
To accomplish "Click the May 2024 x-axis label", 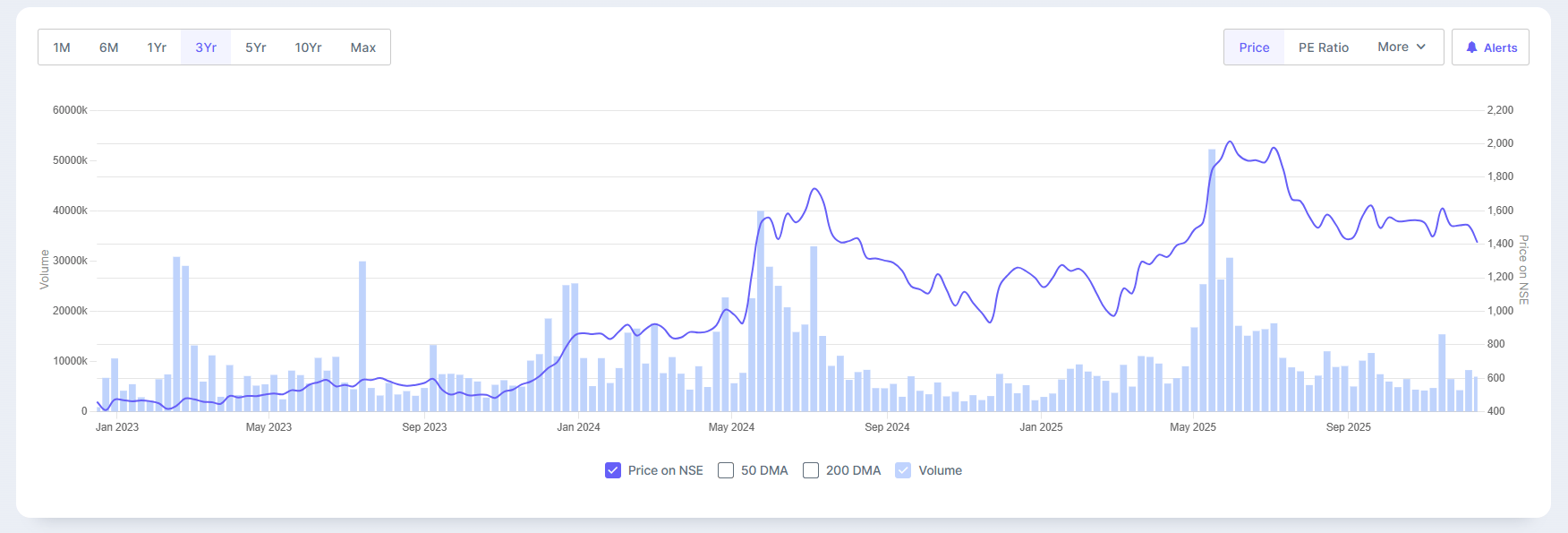I will coord(731,427).
